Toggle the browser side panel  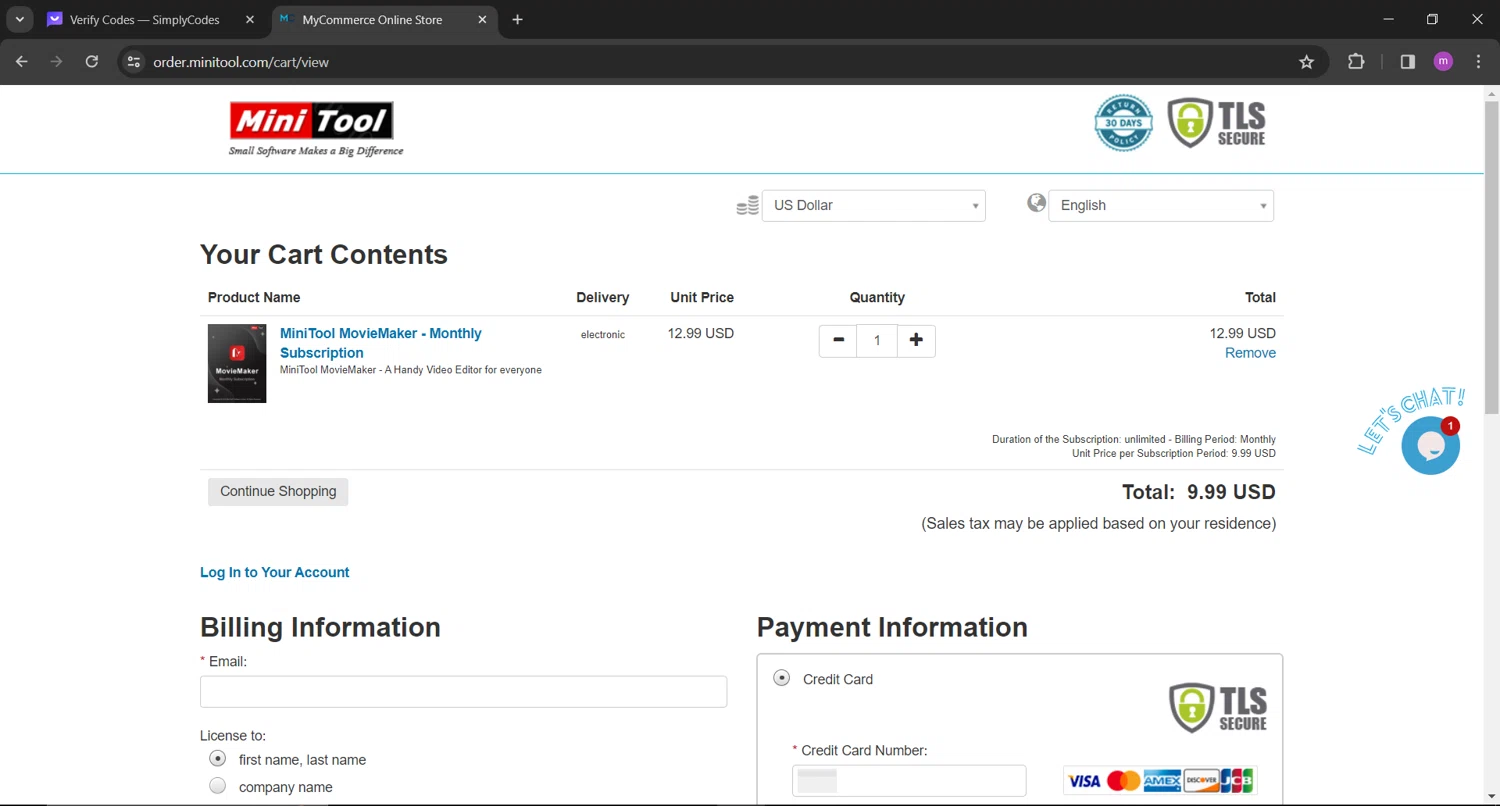[1408, 62]
